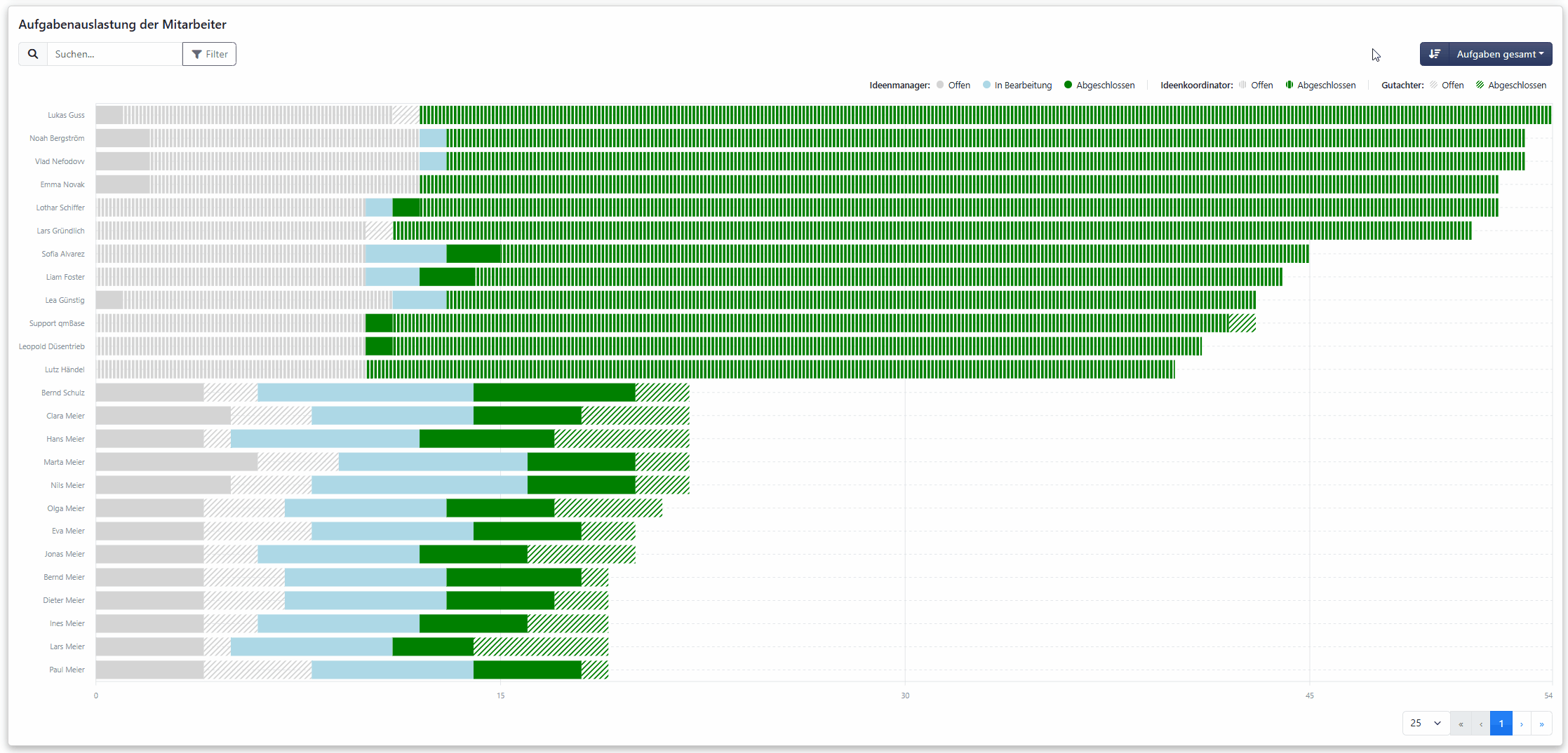This screenshot has height=753, width=1568.
Task: Click the Lutz Händel label
Action: pyautogui.click(x=65, y=369)
